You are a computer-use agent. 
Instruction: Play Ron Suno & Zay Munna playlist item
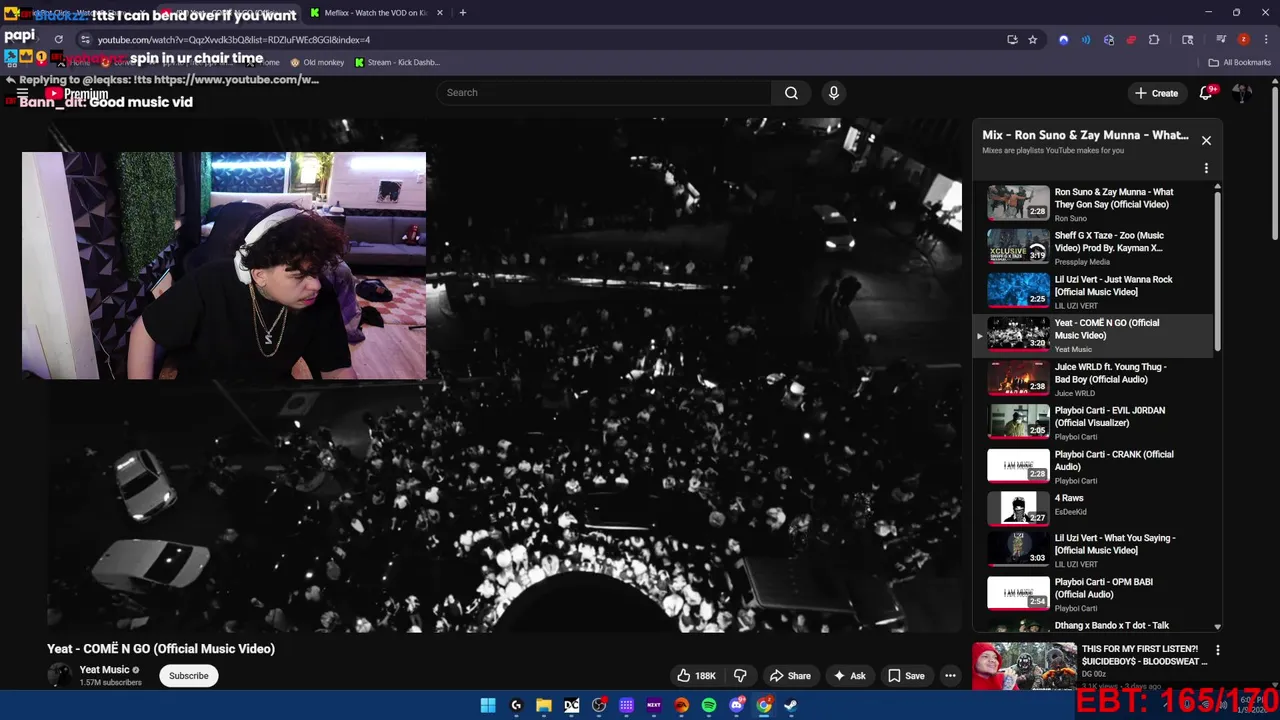coord(1094,203)
